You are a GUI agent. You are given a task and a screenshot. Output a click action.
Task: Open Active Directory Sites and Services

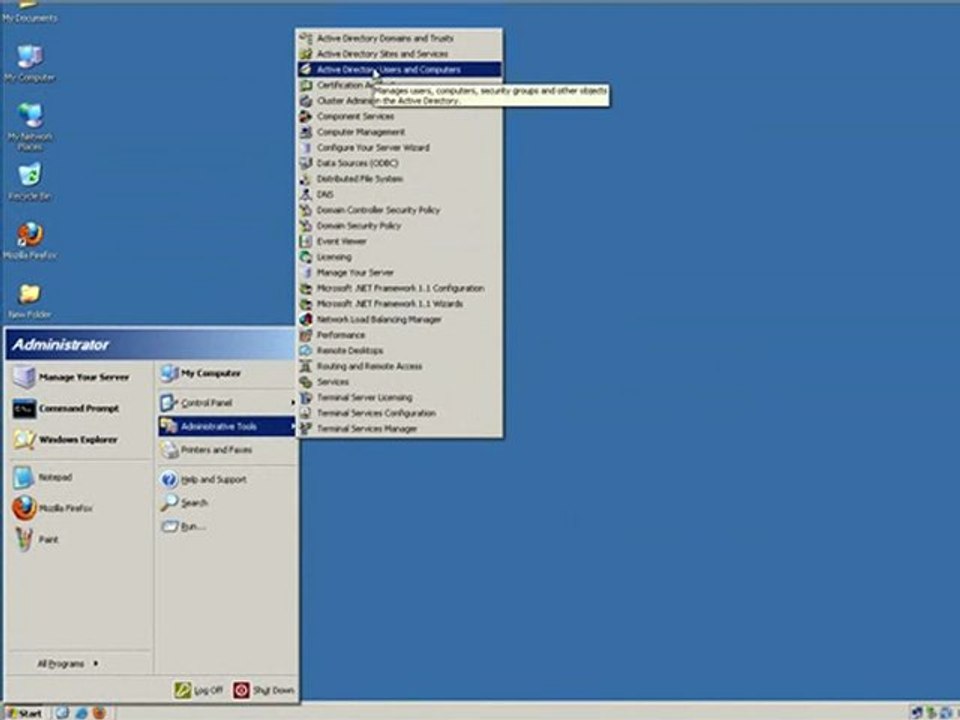(x=399, y=54)
